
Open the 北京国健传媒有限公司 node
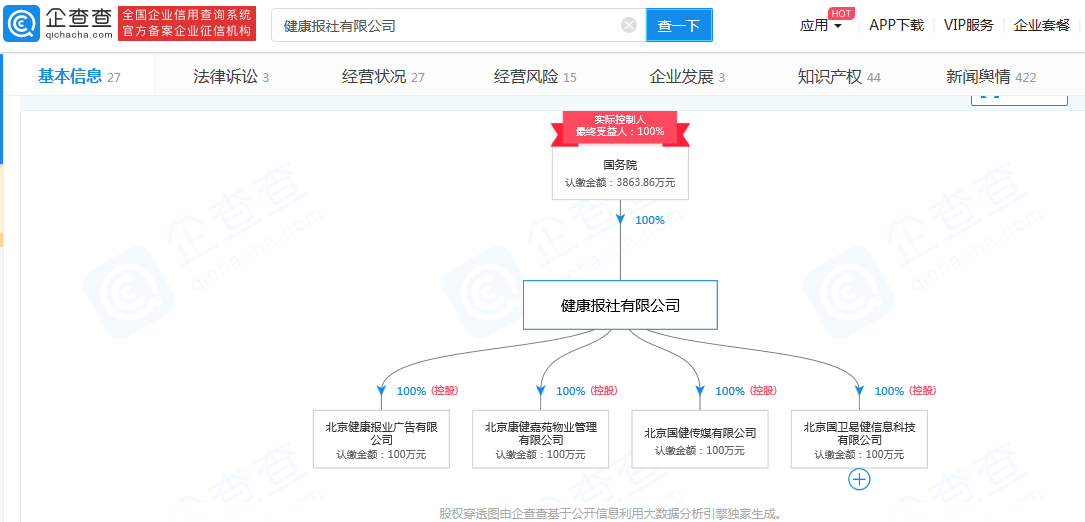pos(700,440)
